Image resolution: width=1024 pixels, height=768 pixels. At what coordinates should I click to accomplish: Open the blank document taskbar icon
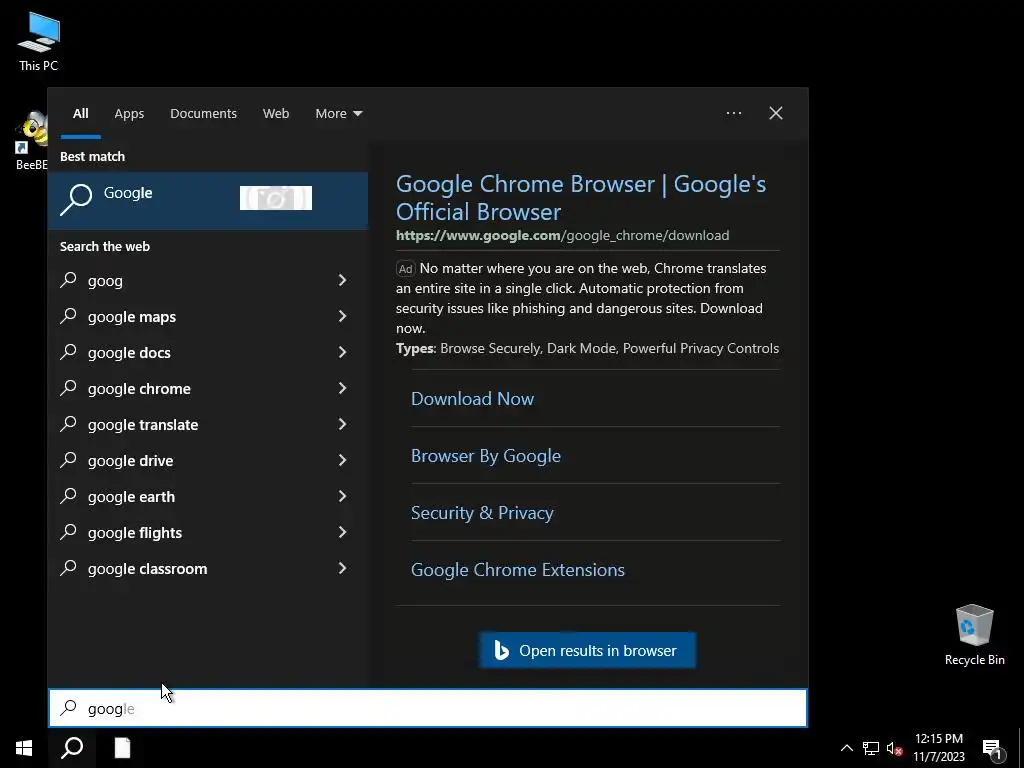pyautogui.click(x=122, y=748)
